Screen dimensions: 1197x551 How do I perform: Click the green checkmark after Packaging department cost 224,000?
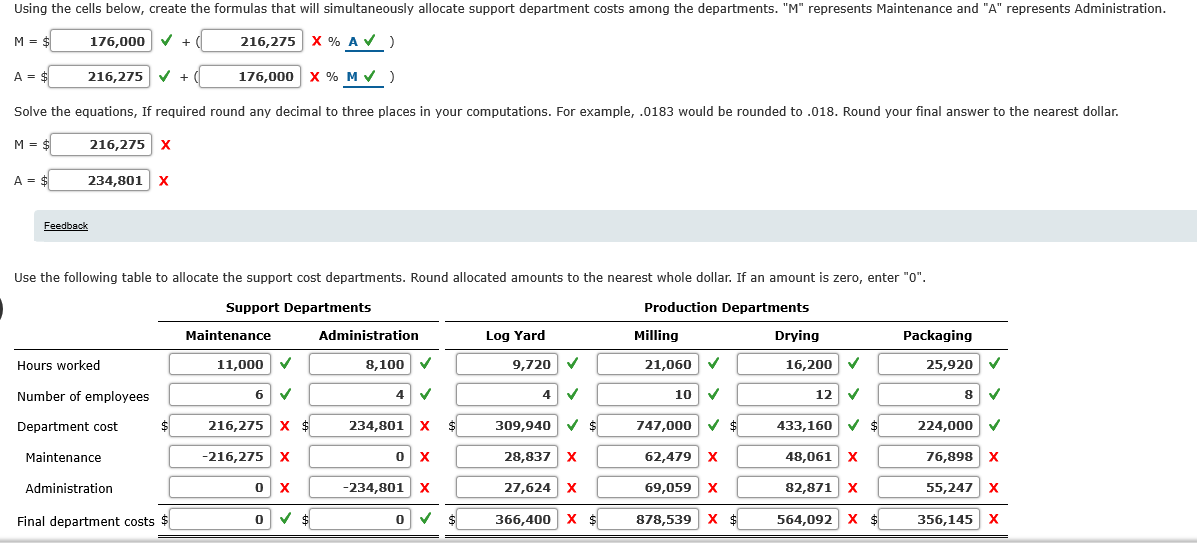pyautogui.click(x=994, y=425)
